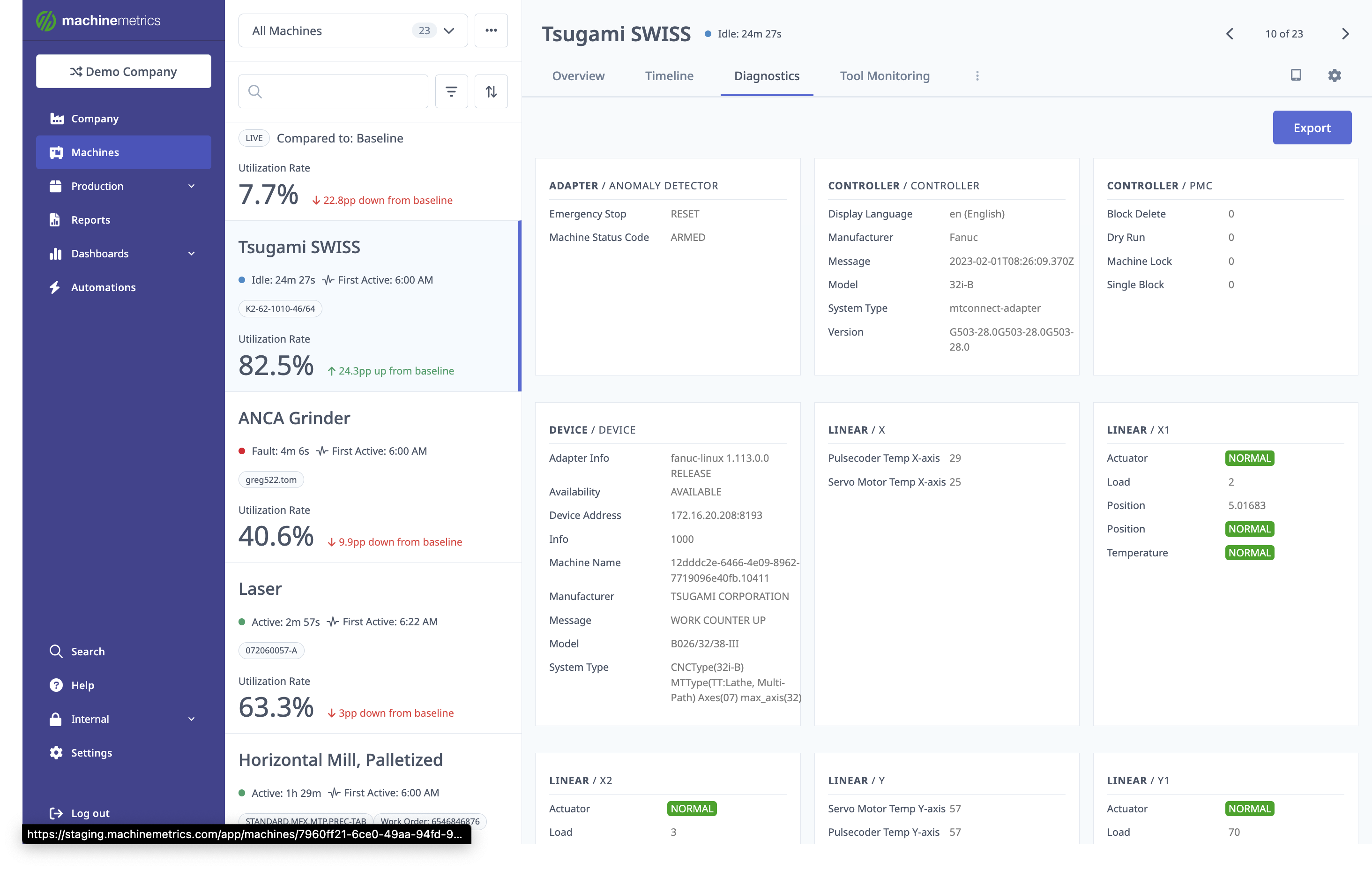The width and height of the screenshot is (1372, 870).
Task: Switch to the Overview tab
Action: (x=578, y=76)
